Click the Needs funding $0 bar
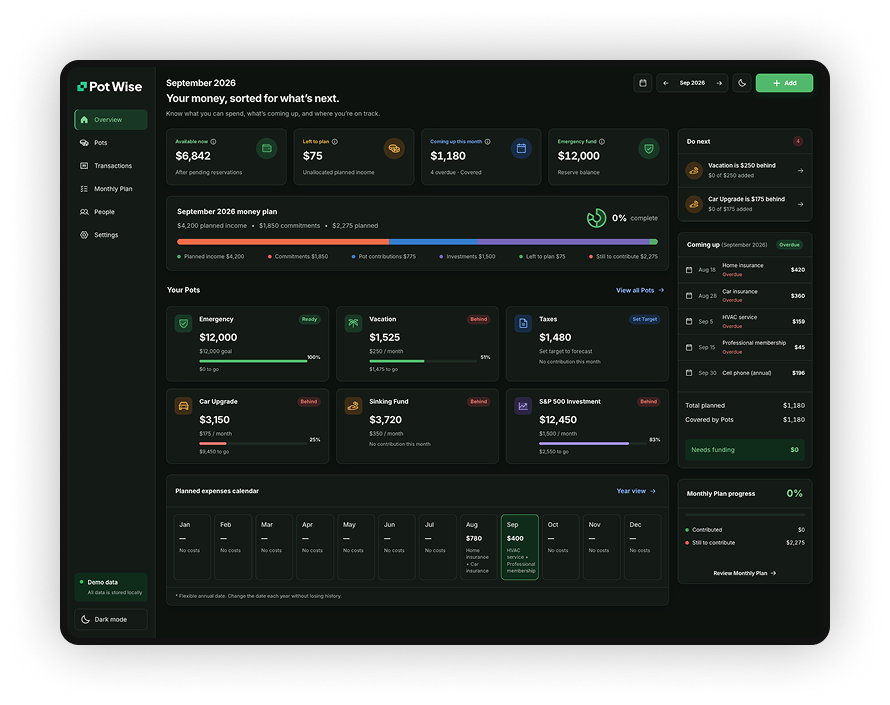Viewport: 890px width, 705px height. (745, 450)
